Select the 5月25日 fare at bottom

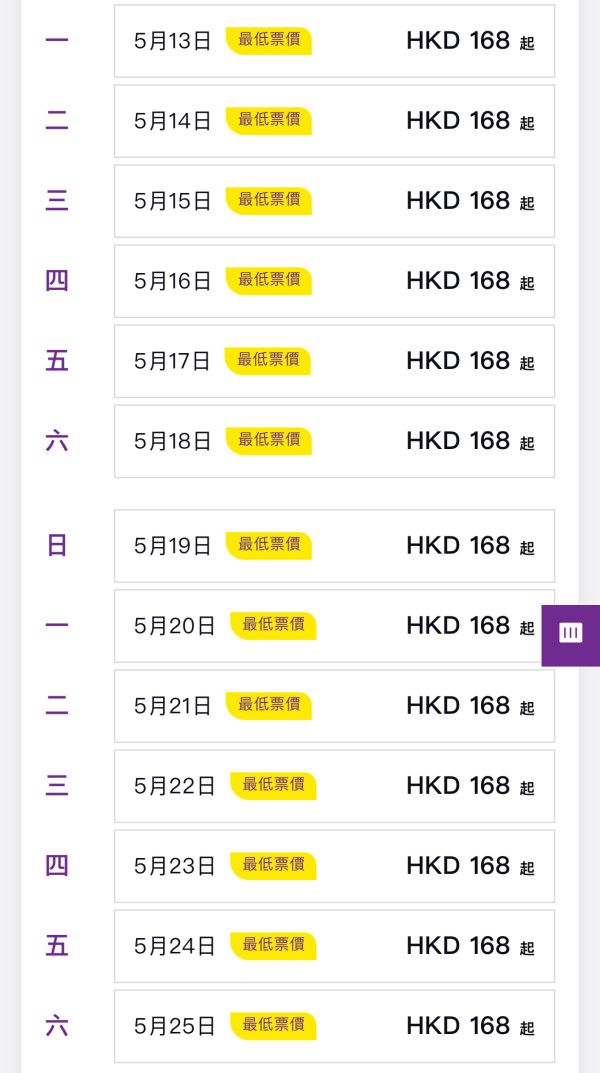[x=333, y=1026]
